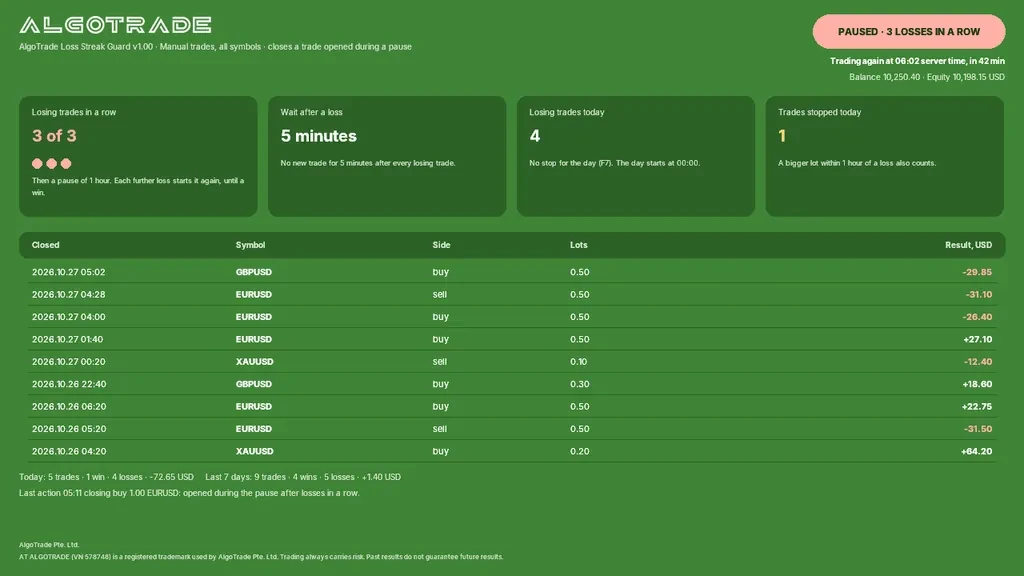
Task: Click the ALGOTRADE logo
Action: coord(115,25)
